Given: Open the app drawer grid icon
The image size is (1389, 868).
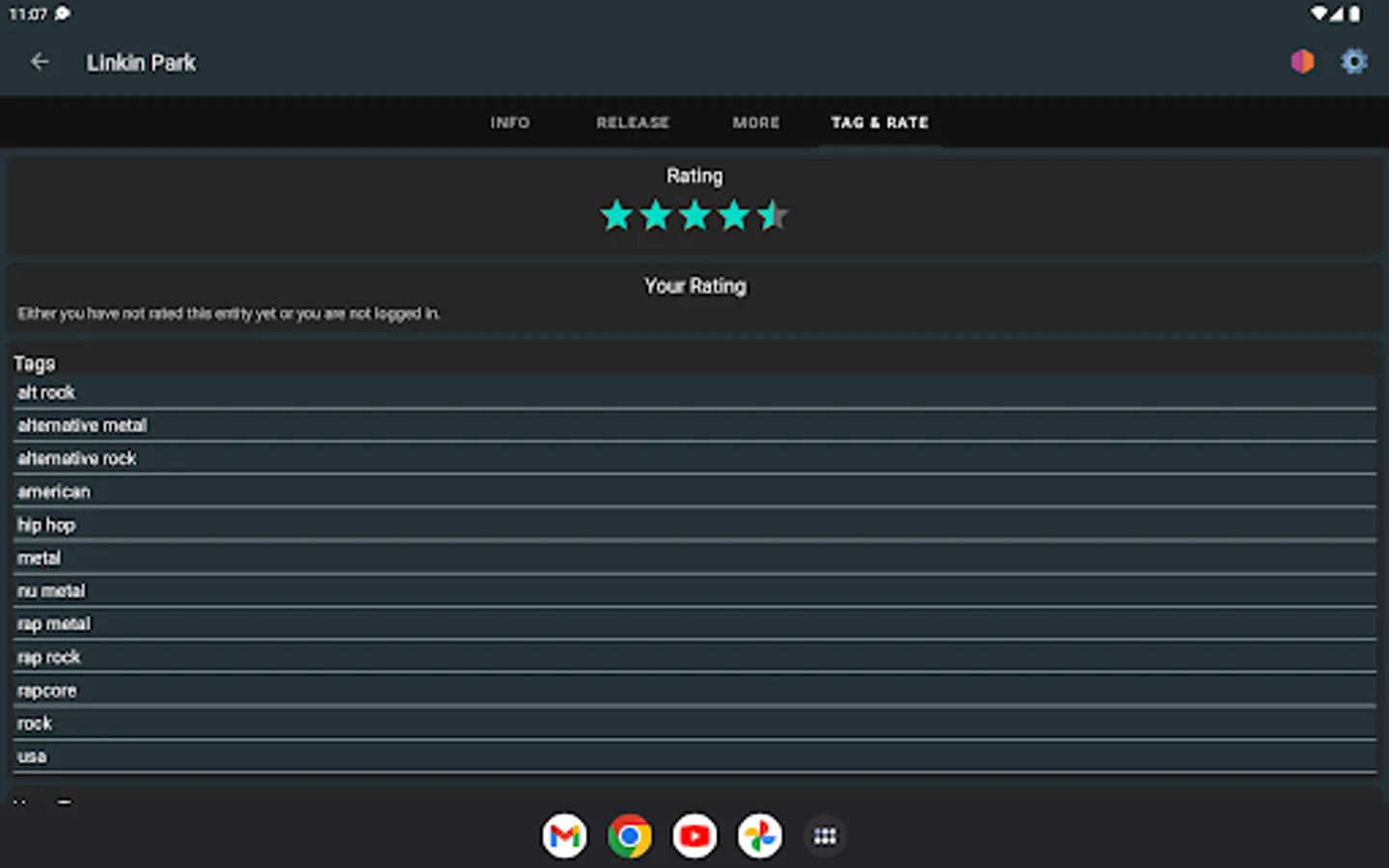Looking at the screenshot, I should coord(825,836).
